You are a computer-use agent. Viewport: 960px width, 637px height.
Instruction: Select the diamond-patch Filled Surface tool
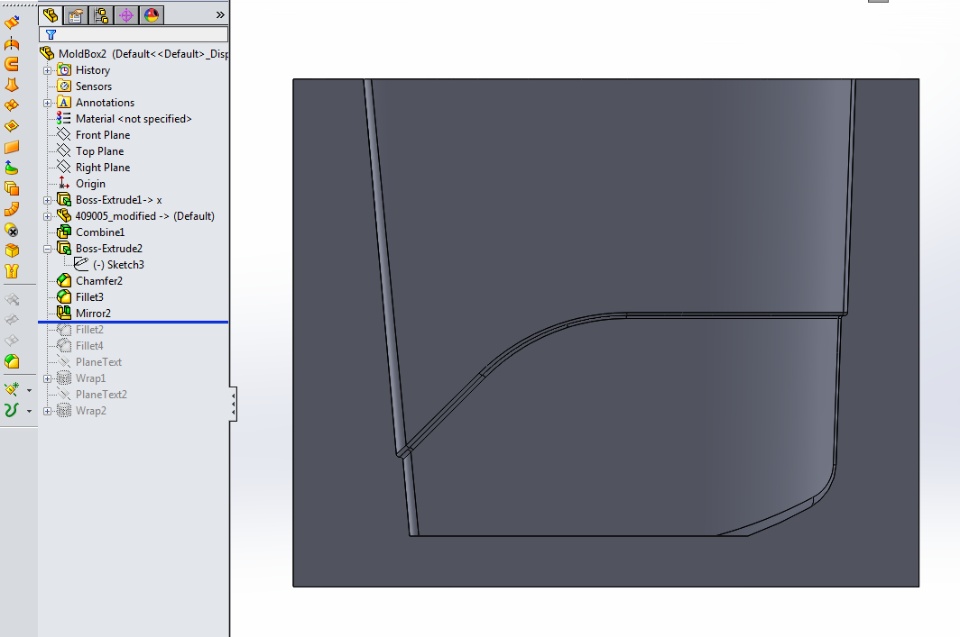point(12,126)
